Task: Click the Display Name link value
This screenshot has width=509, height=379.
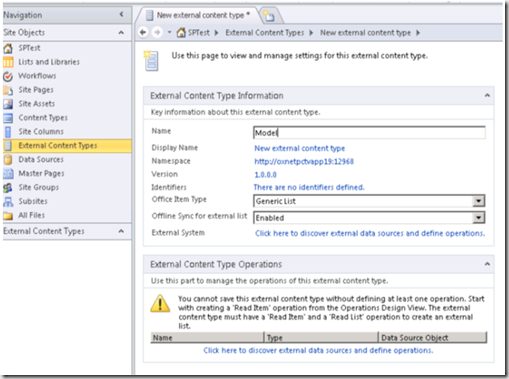Action: click(x=300, y=148)
